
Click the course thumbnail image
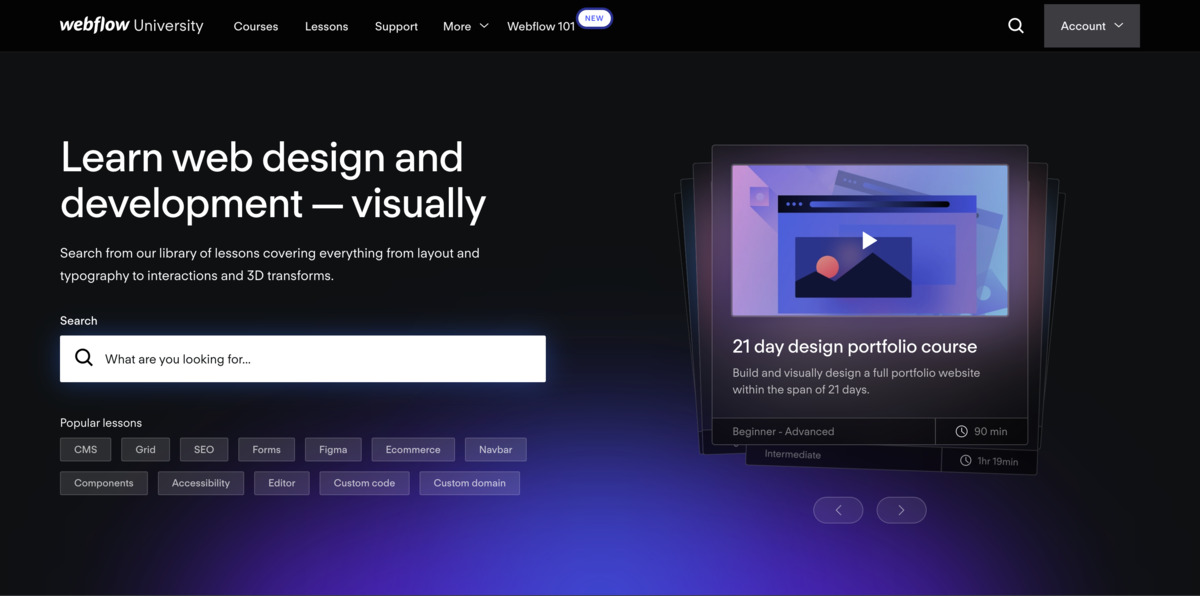click(x=870, y=241)
